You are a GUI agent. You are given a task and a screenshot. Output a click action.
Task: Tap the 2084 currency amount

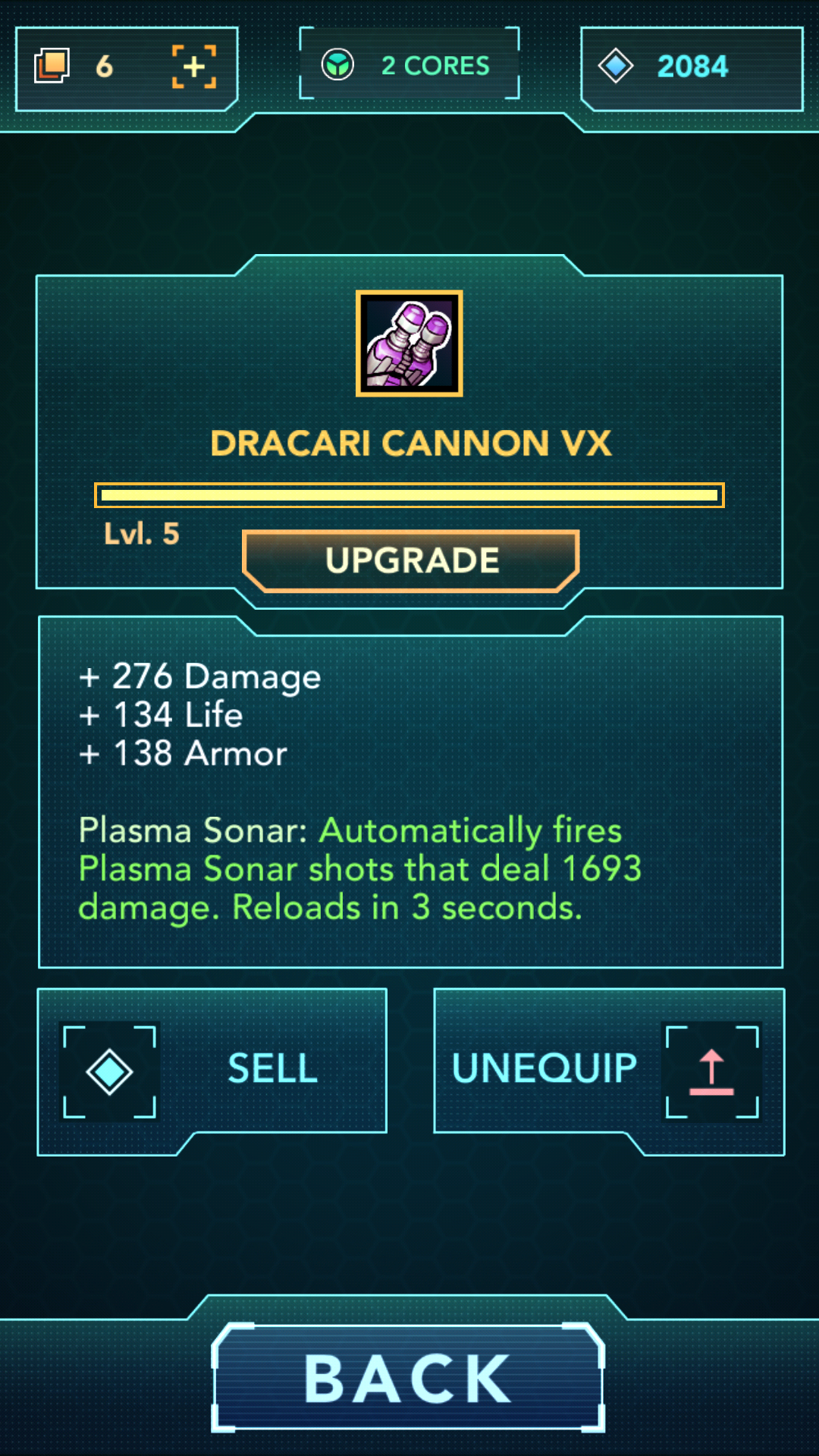click(692, 67)
